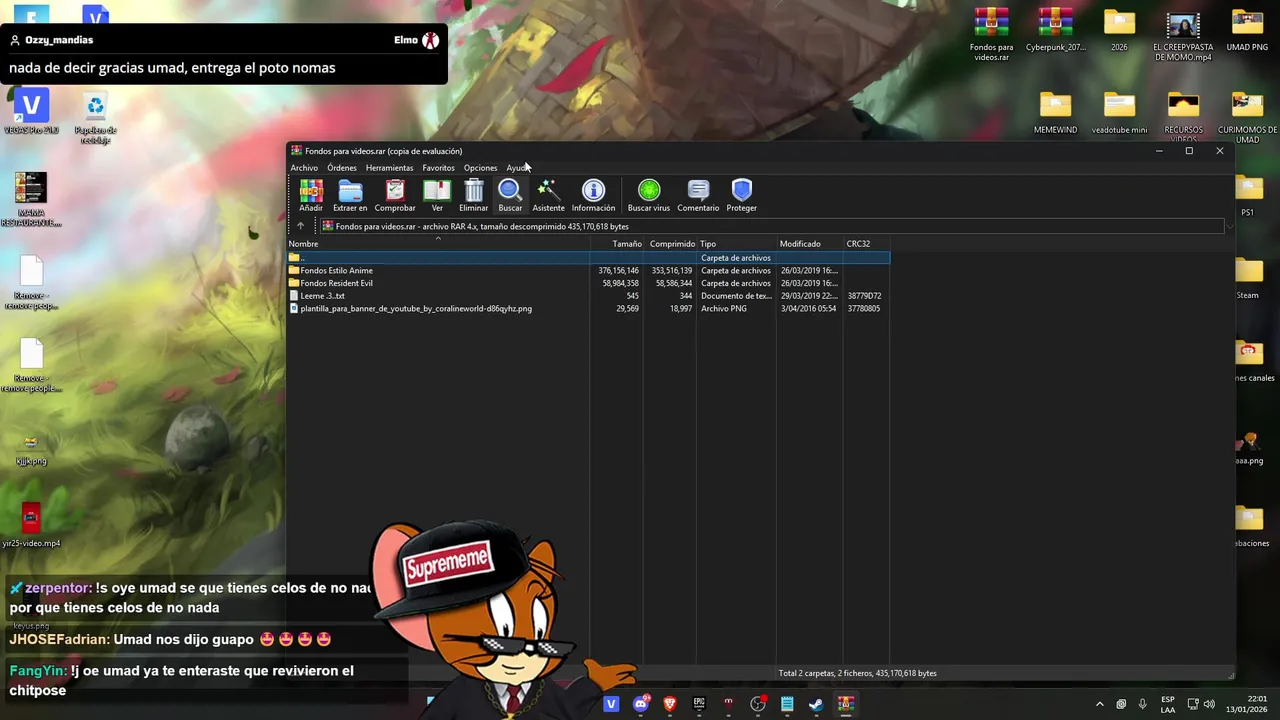Select Fondos Estilo Anime folder
The height and width of the screenshot is (720, 1280).
tap(588, 271)
